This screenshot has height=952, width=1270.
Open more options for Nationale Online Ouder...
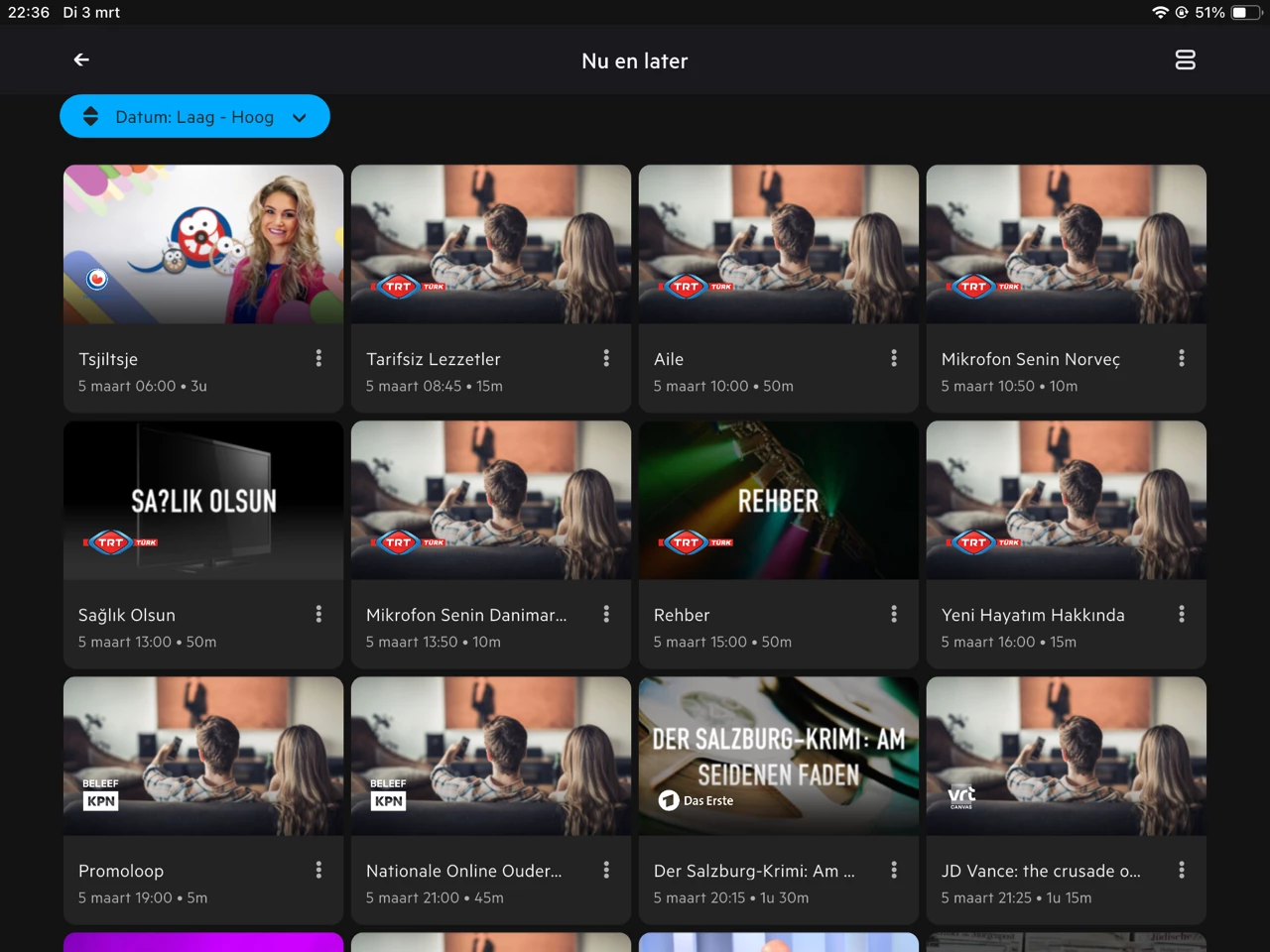coord(606,870)
